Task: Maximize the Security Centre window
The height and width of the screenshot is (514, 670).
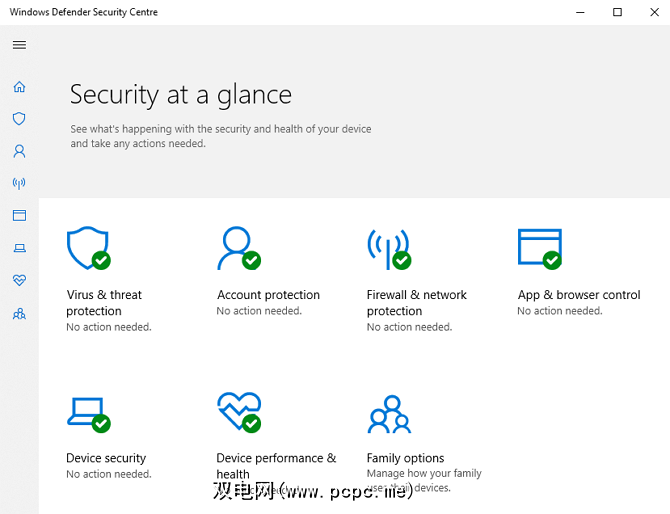Action: pyautogui.click(x=617, y=12)
